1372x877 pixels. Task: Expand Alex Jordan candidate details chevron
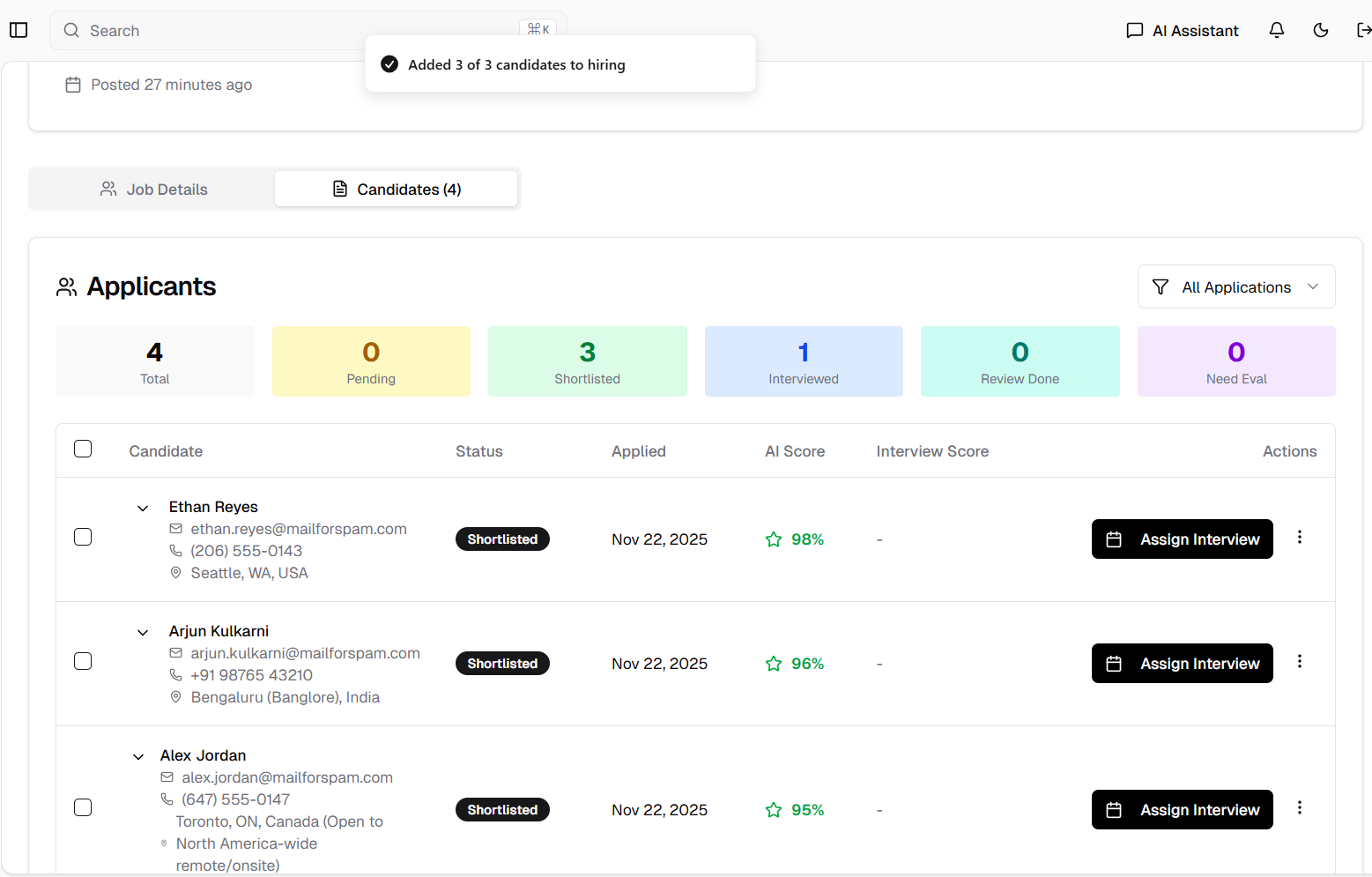(138, 757)
